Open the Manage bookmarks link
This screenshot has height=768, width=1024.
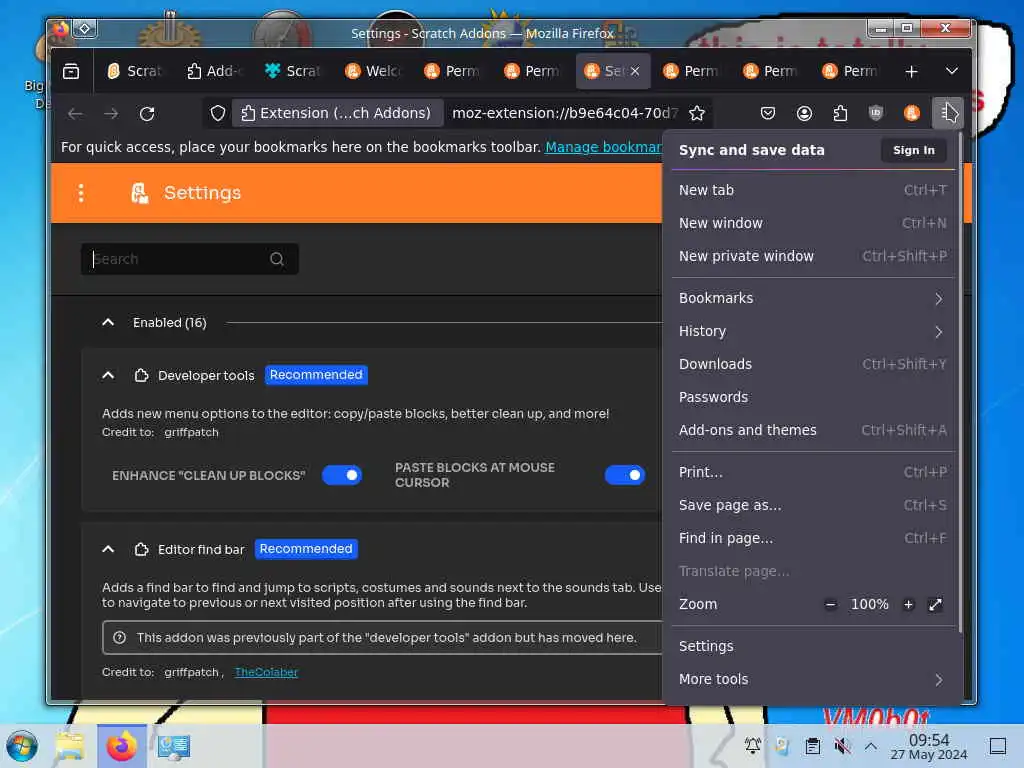[603, 147]
